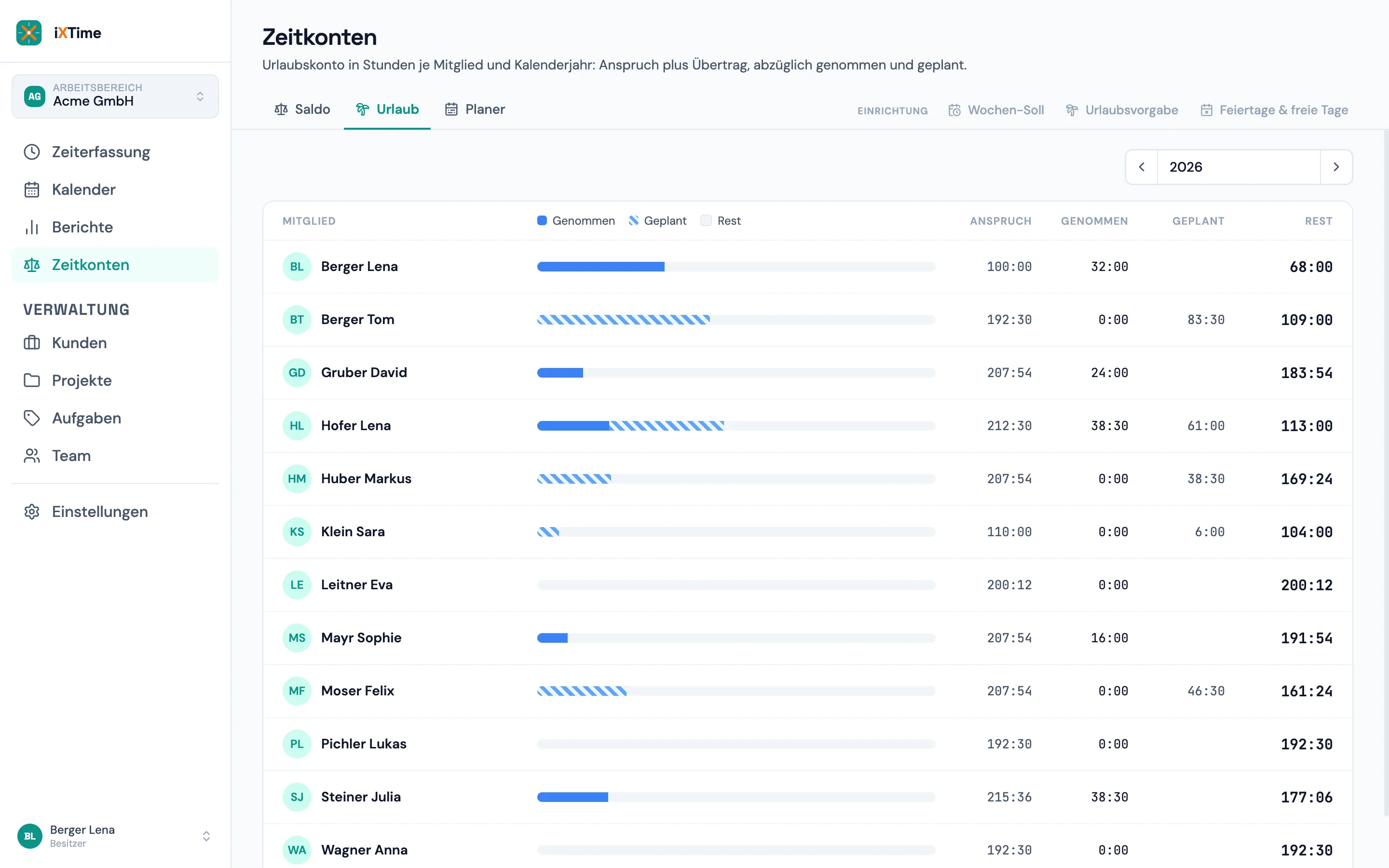Open the Einstellungen gear icon

click(31, 512)
